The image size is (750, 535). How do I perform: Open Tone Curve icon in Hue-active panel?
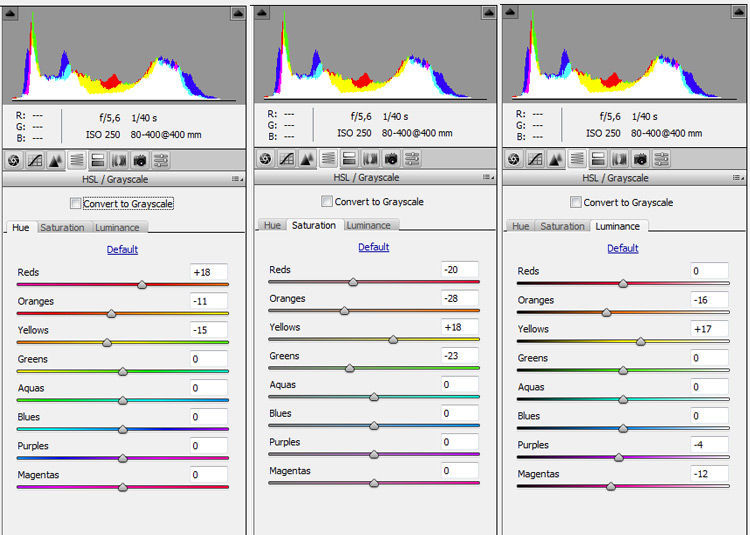click(x=35, y=160)
